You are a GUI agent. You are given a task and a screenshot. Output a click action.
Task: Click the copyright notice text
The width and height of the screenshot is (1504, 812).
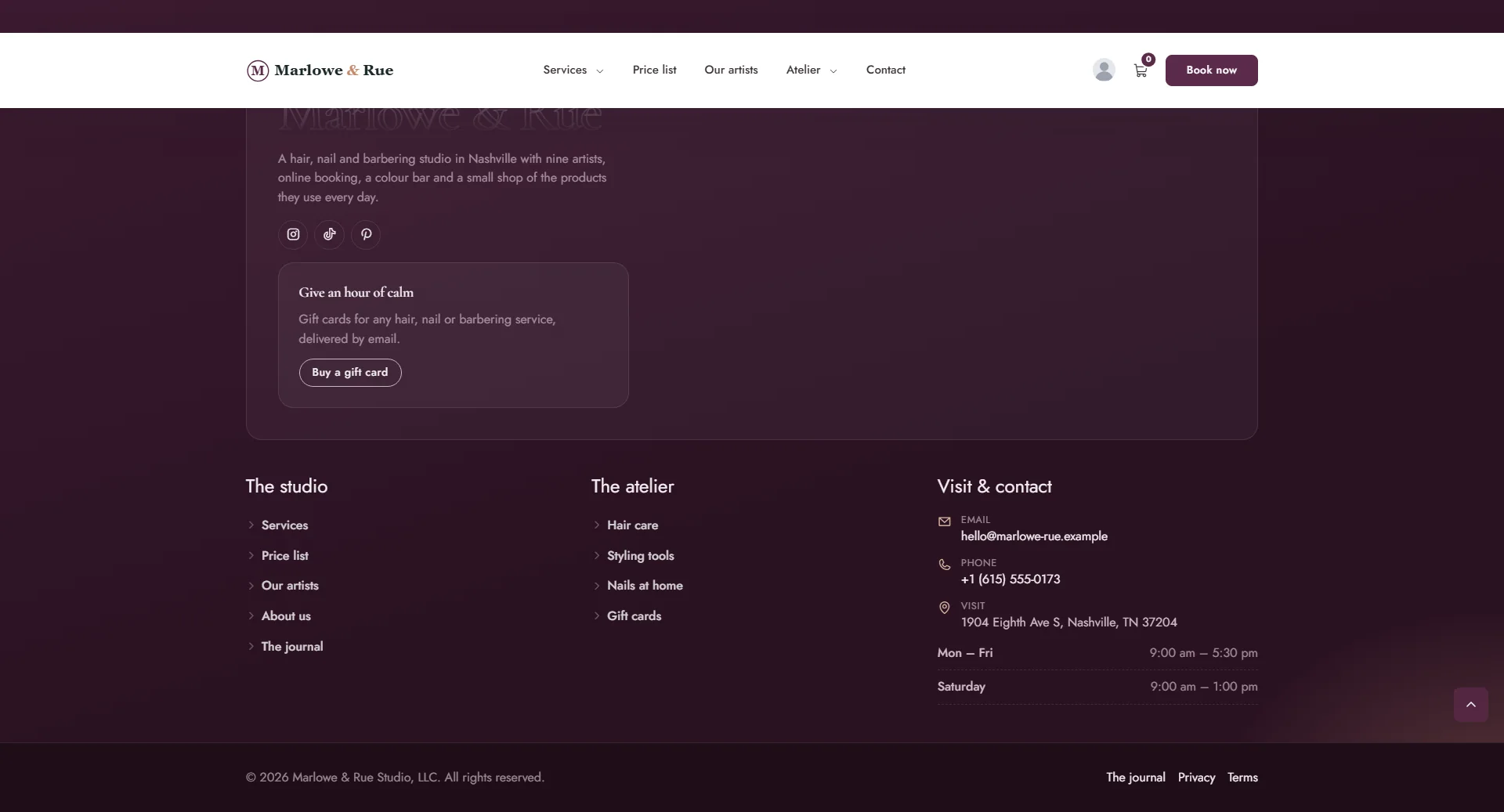[x=395, y=778]
